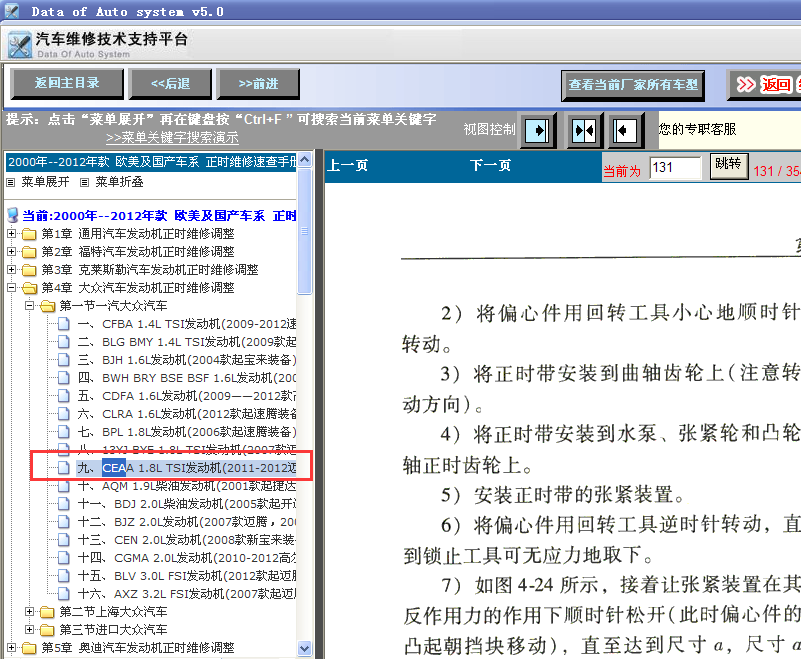The image size is (801, 659).
Task: Collapse 第4章 大众汽车 tree node
Action: pyautogui.click(x=11, y=288)
